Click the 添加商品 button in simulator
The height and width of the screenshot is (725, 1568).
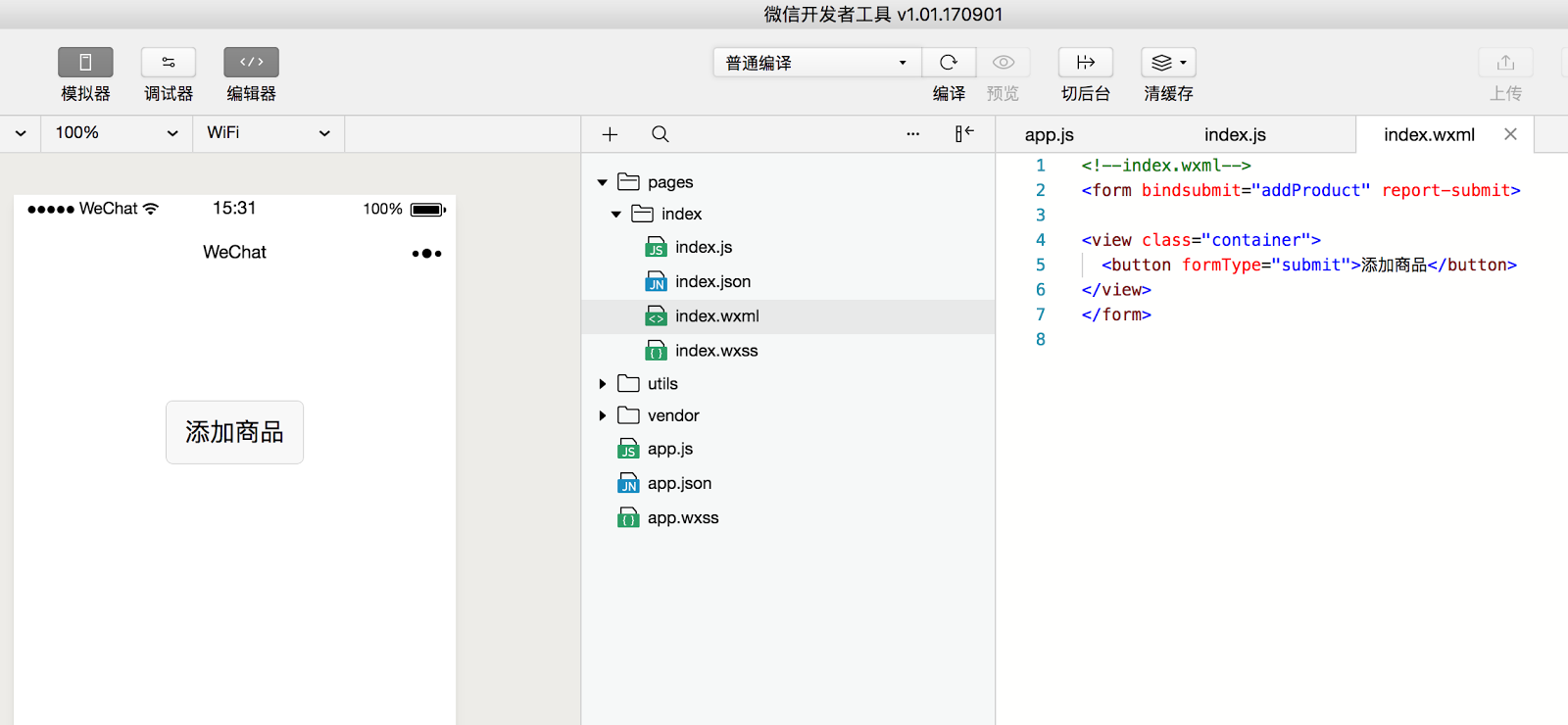tap(234, 432)
